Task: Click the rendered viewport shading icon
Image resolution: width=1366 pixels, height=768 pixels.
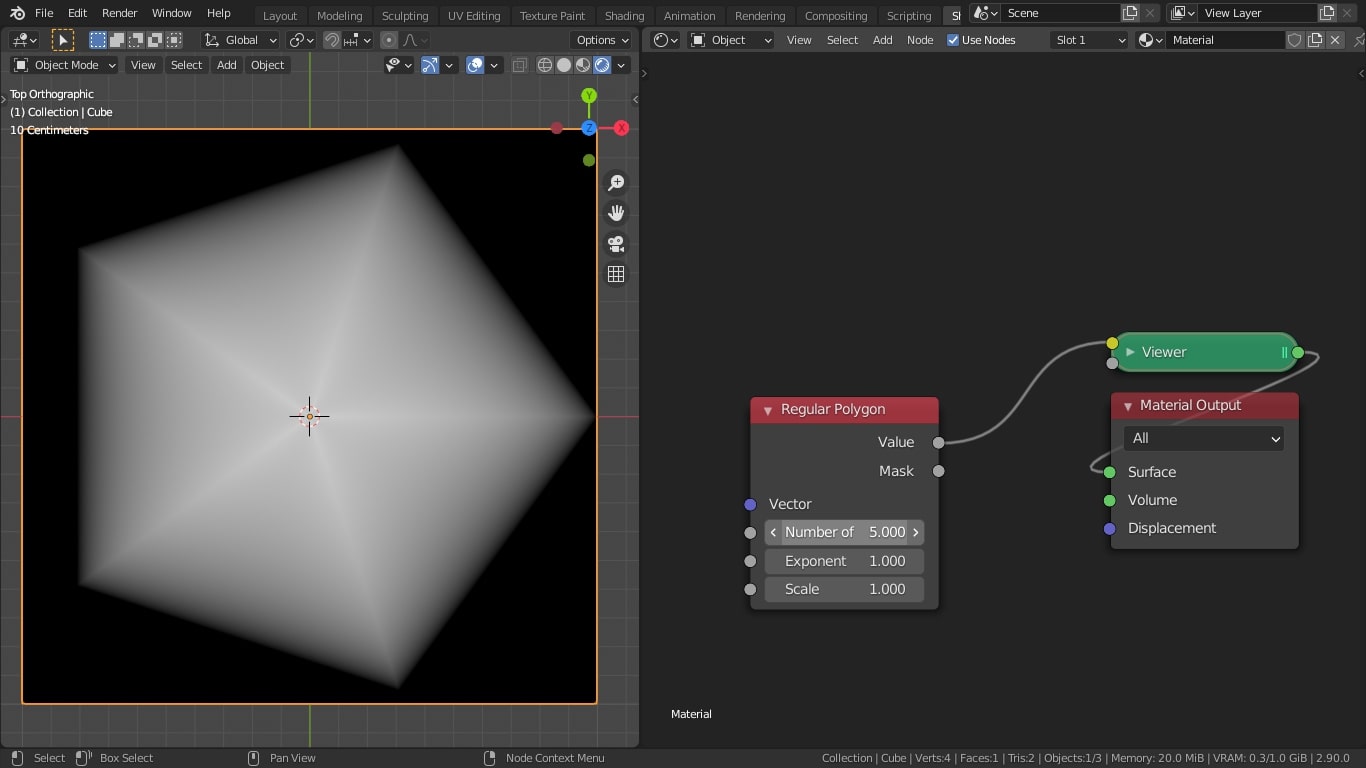Action: click(602, 64)
